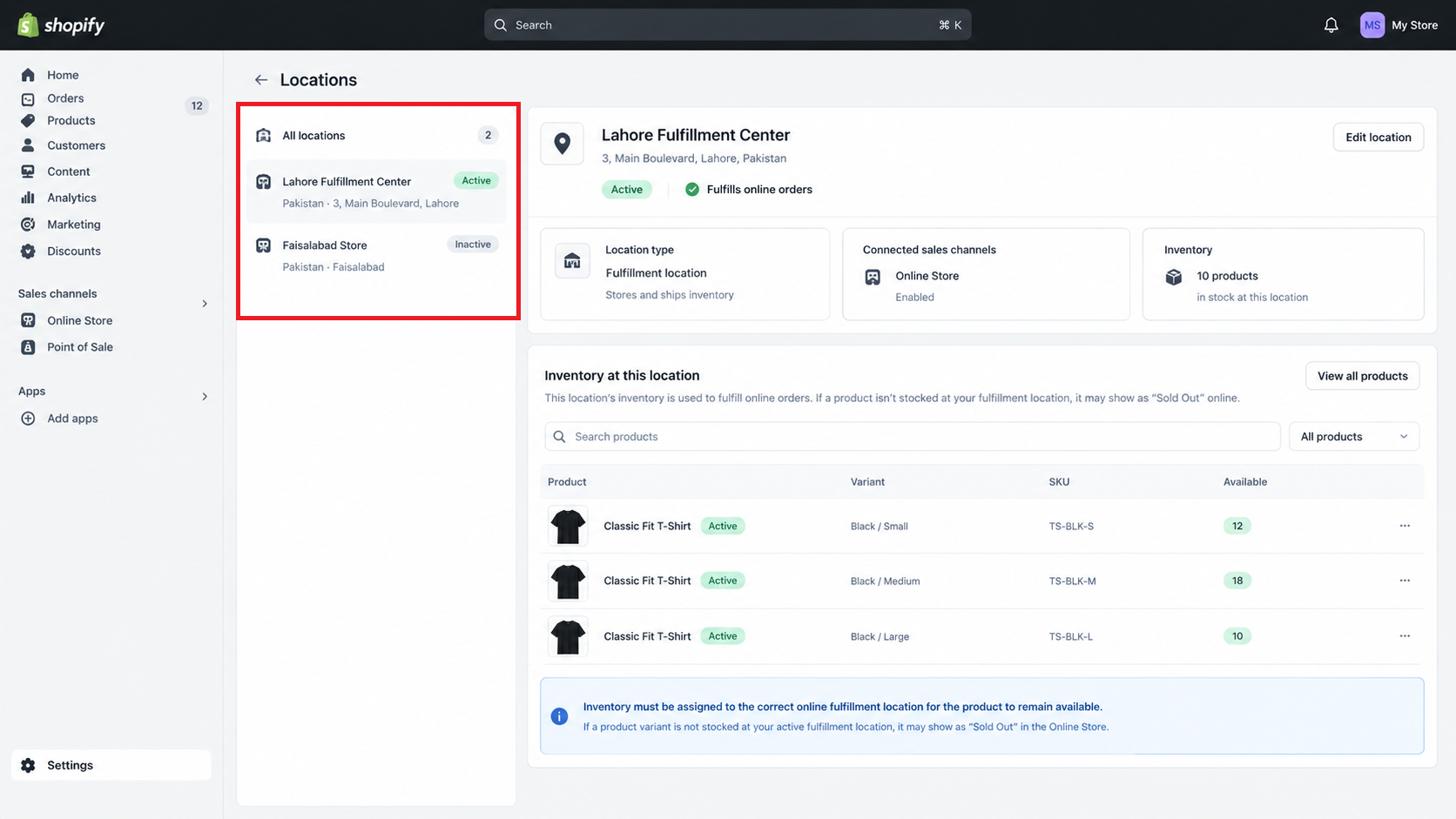Click the Search products field
This screenshot has height=819, width=1456.
pyautogui.click(x=913, y=437)
